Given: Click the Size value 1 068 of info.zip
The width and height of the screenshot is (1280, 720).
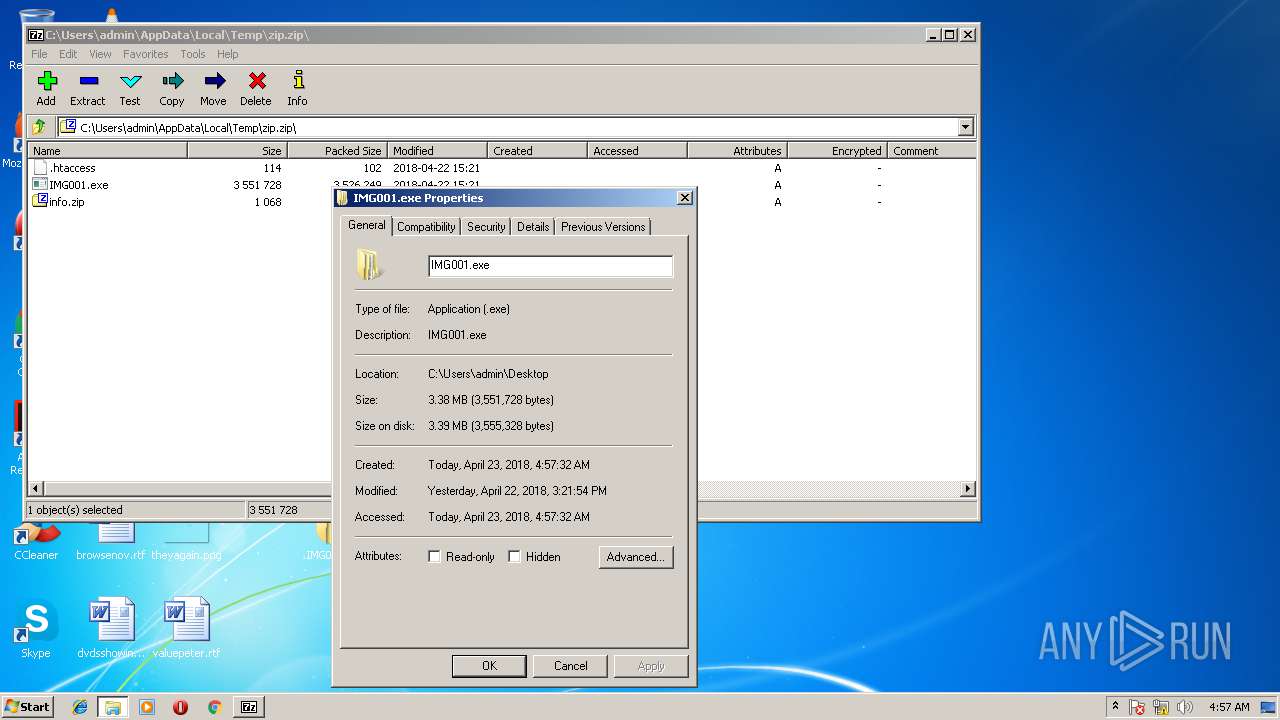Looking at the screenshot, I should (268, 202).
